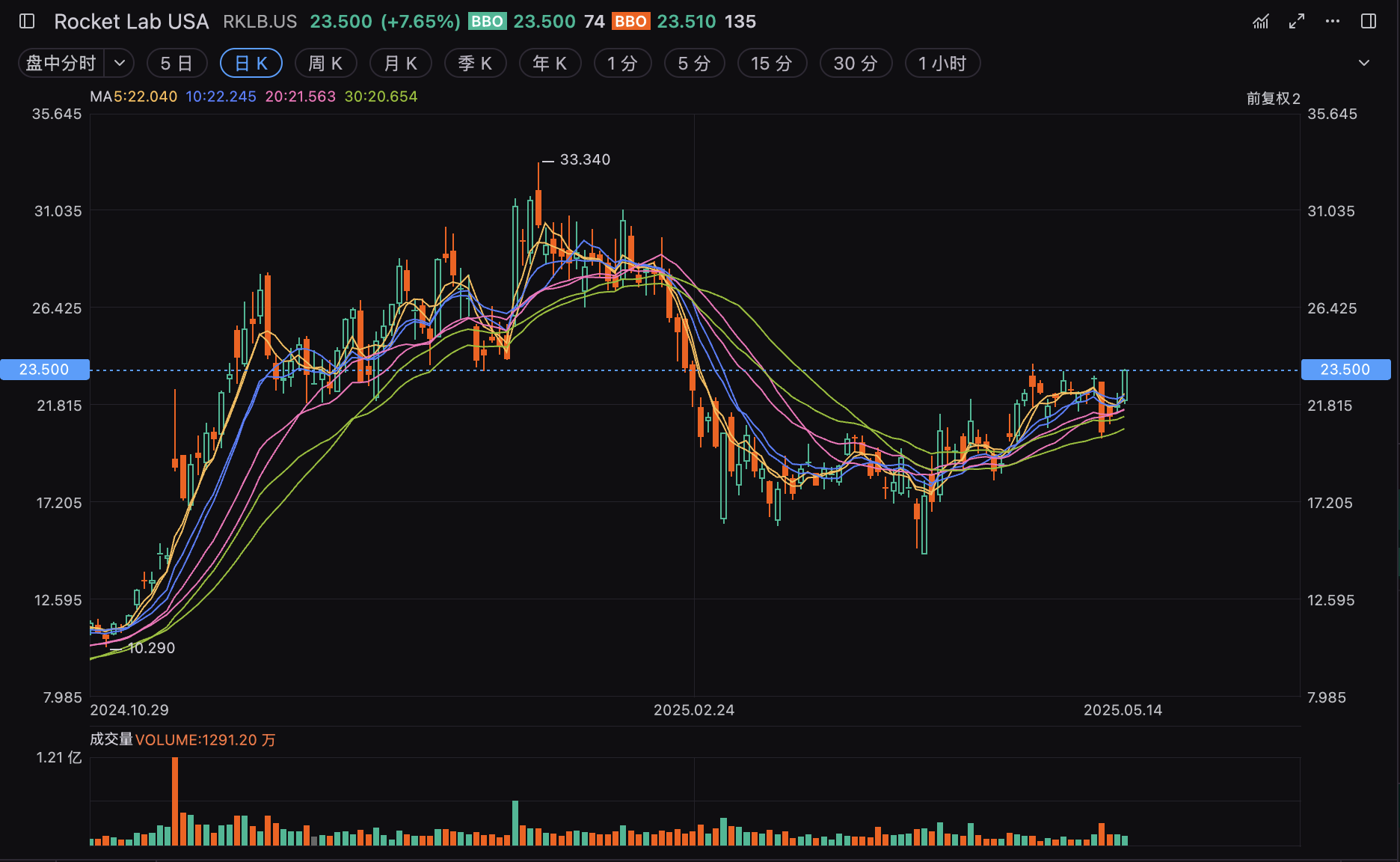Toggle the right sidebar panel icon
The height and width of the screenshot is (862, 1400).
[1369, 21]
